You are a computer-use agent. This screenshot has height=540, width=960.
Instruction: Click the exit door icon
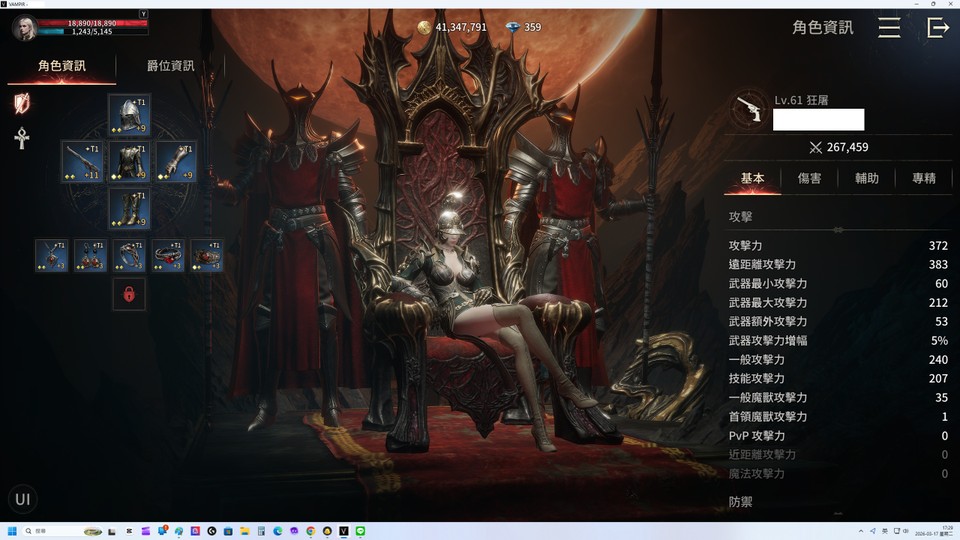coord(937,27)
